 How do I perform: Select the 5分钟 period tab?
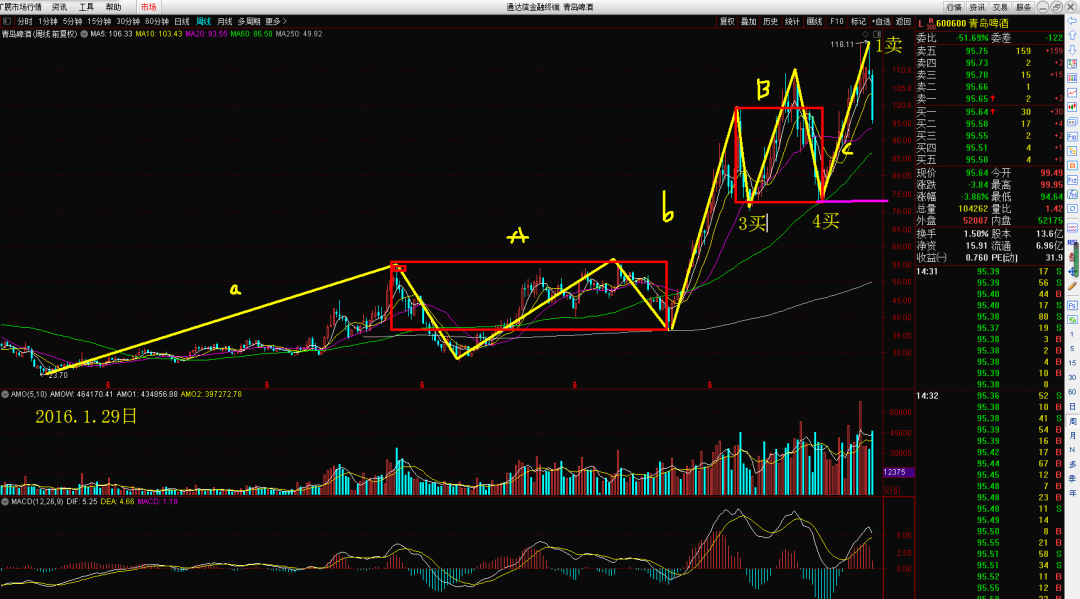pos(72,22)
